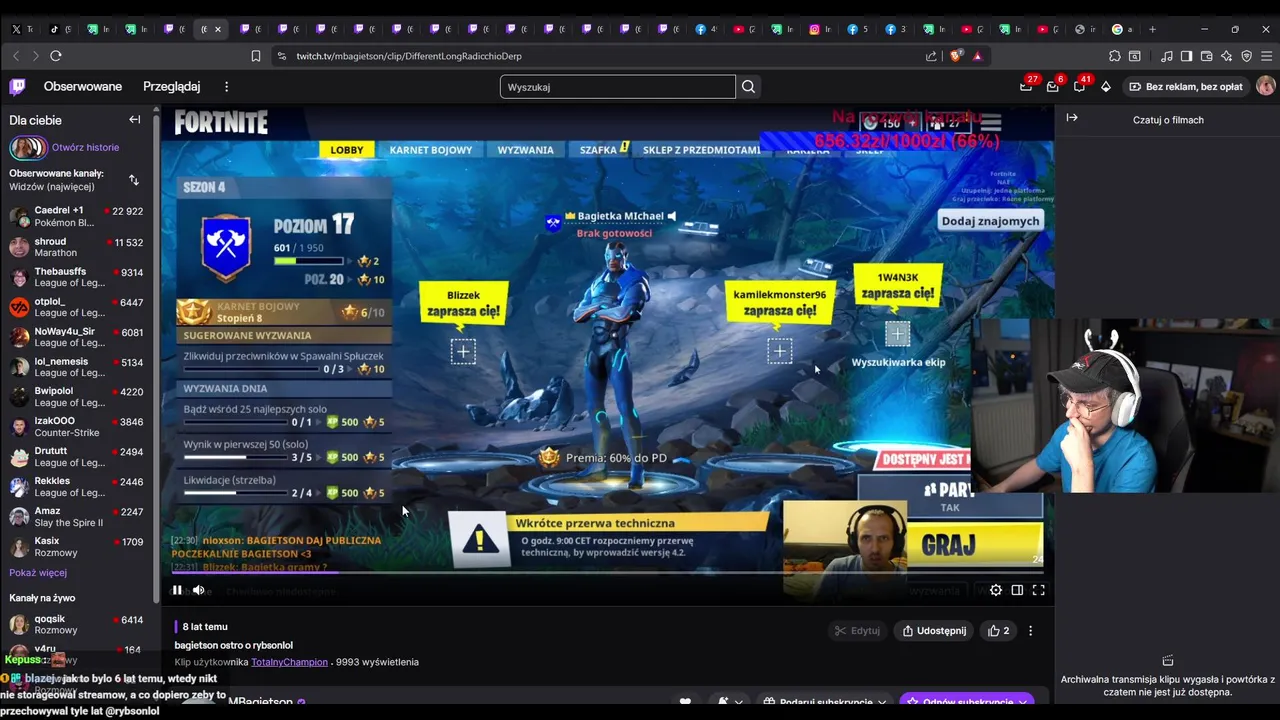1280x720 pixels.
Task: Open the browser wallet icon
Action: (1206, 56)
